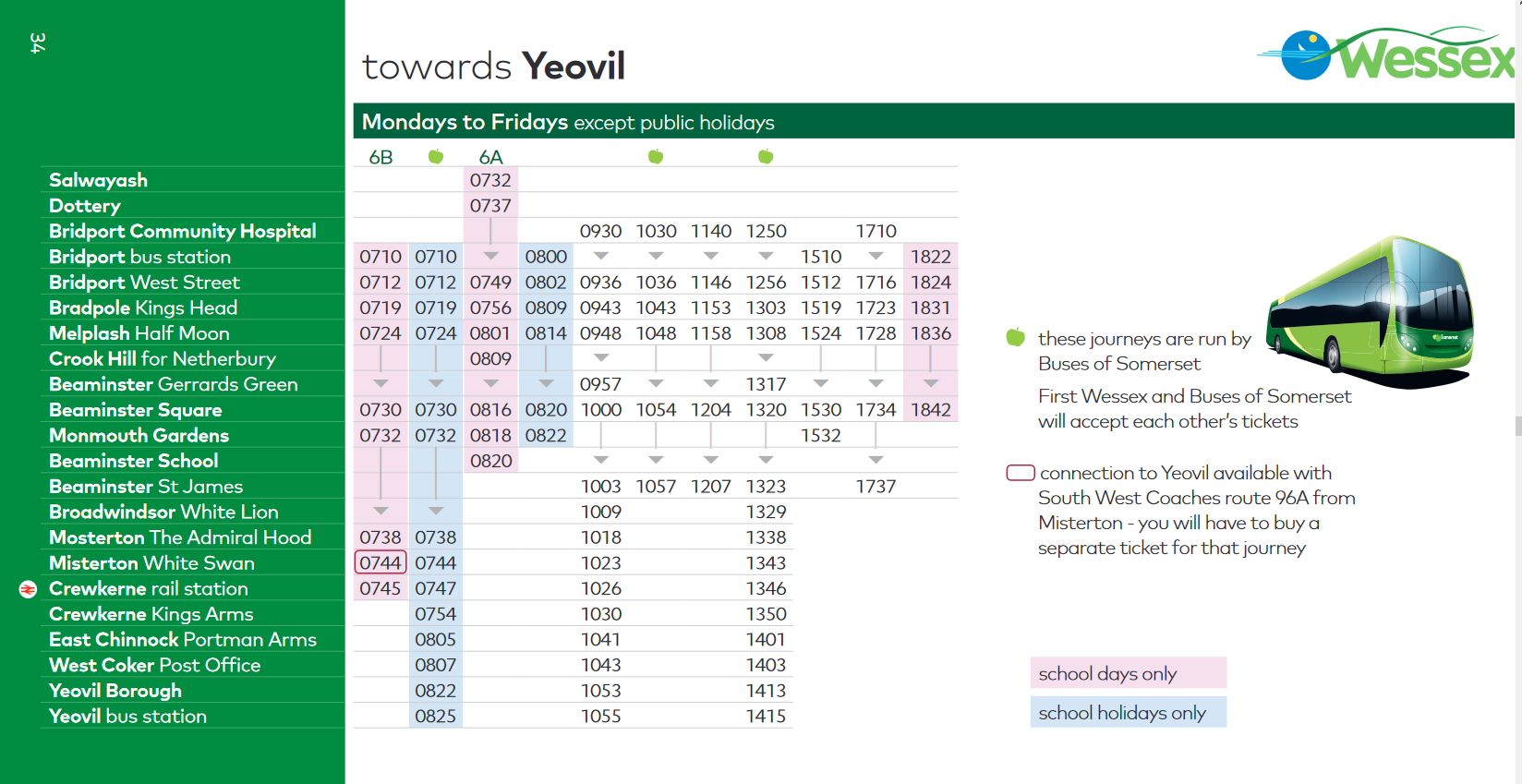Screen dimensions: 1522x784
Task: Select the Yeovil bus station stop name
Action: point(127,717)
